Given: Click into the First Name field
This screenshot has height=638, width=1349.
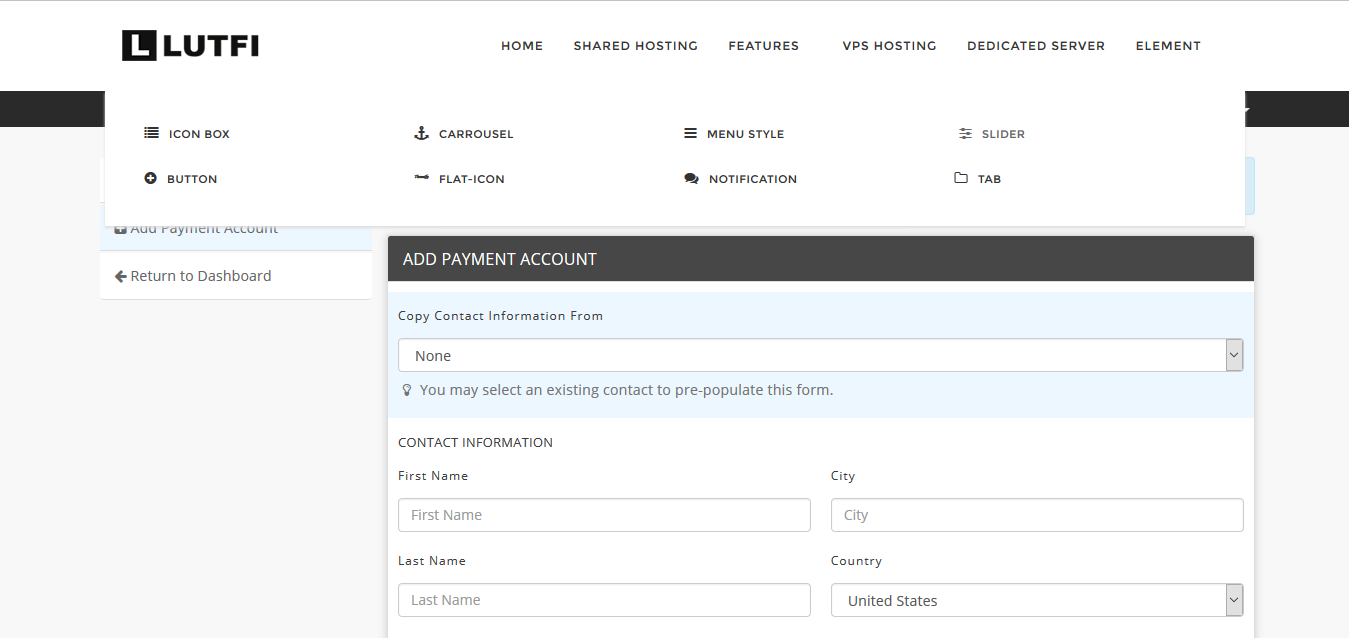Looking at the screenshot, I should [x=604, y=515].
